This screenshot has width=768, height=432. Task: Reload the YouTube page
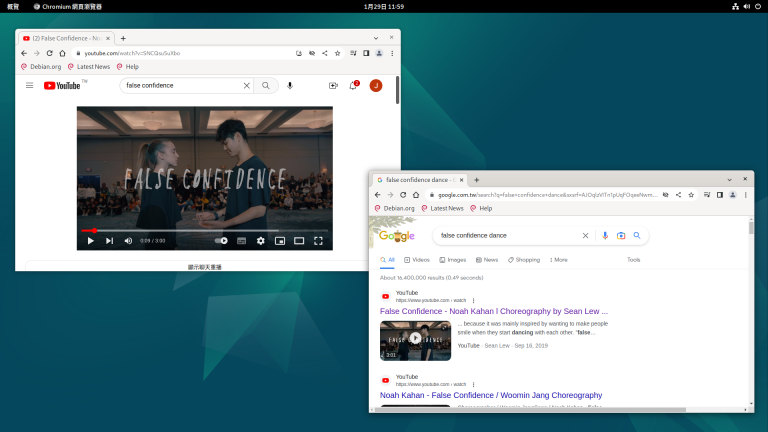point(49,53)
